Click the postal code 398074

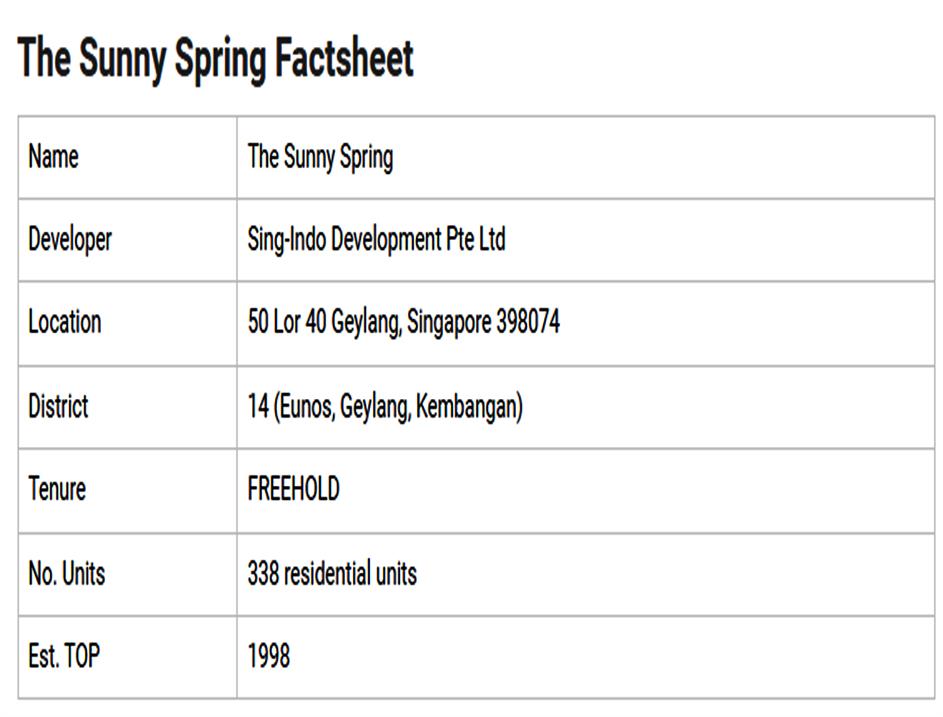click(528, 323)
